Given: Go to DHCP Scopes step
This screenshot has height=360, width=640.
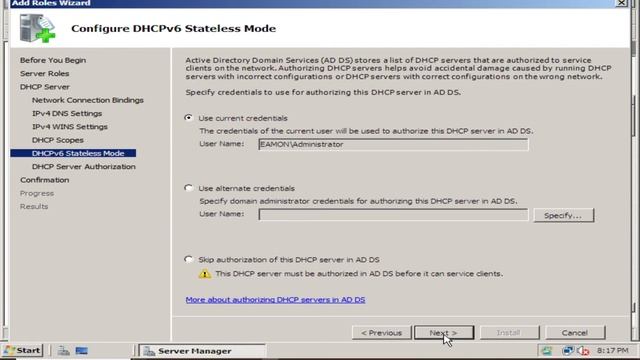Looking at the screenshot, I should pos(58,140).
